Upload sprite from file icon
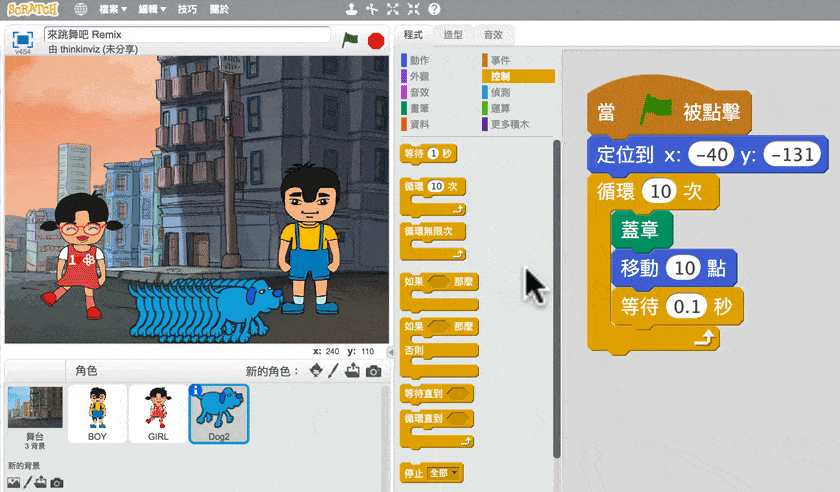 pyautogui.click(x=352, y=370)
